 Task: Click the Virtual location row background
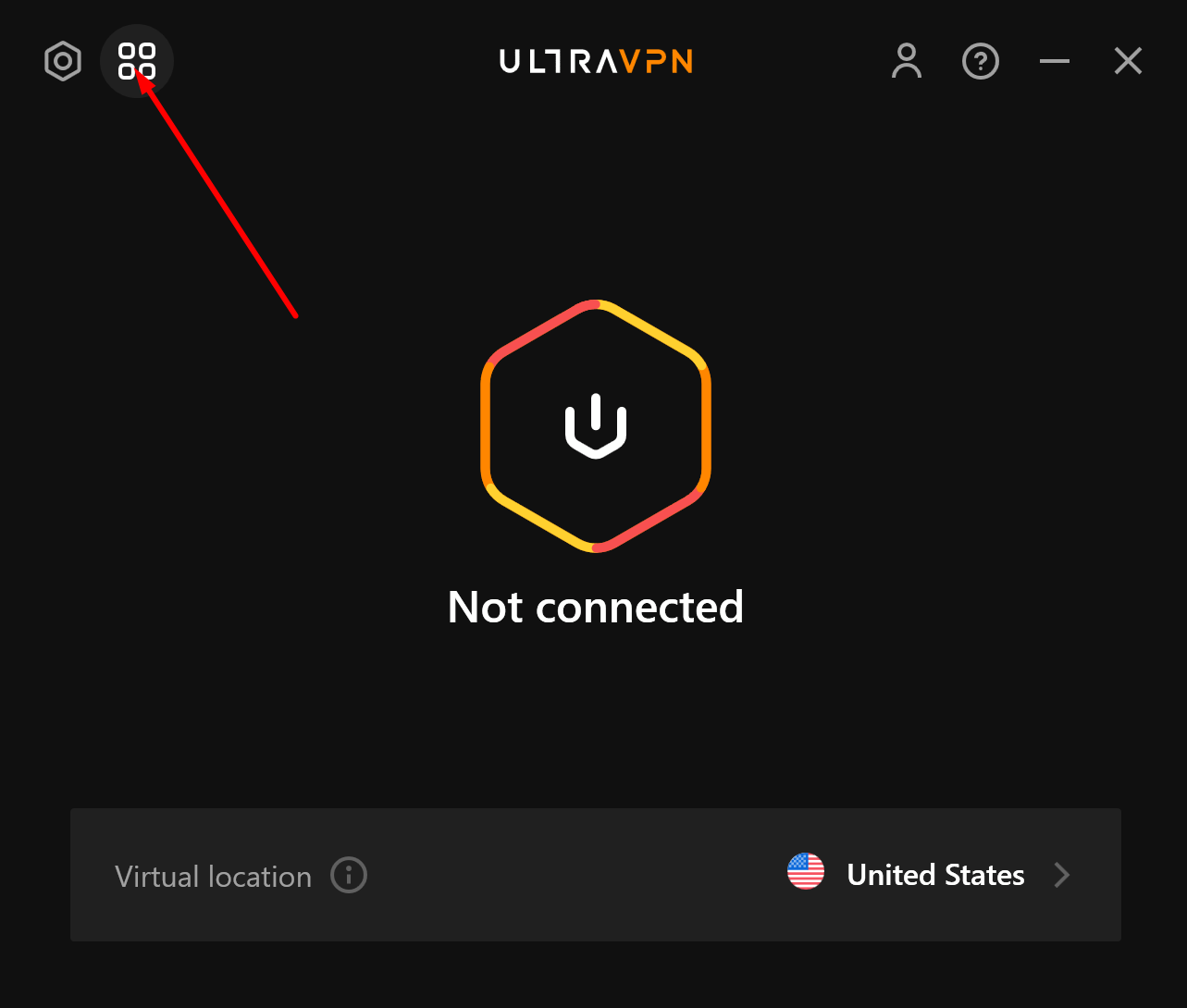596,875
